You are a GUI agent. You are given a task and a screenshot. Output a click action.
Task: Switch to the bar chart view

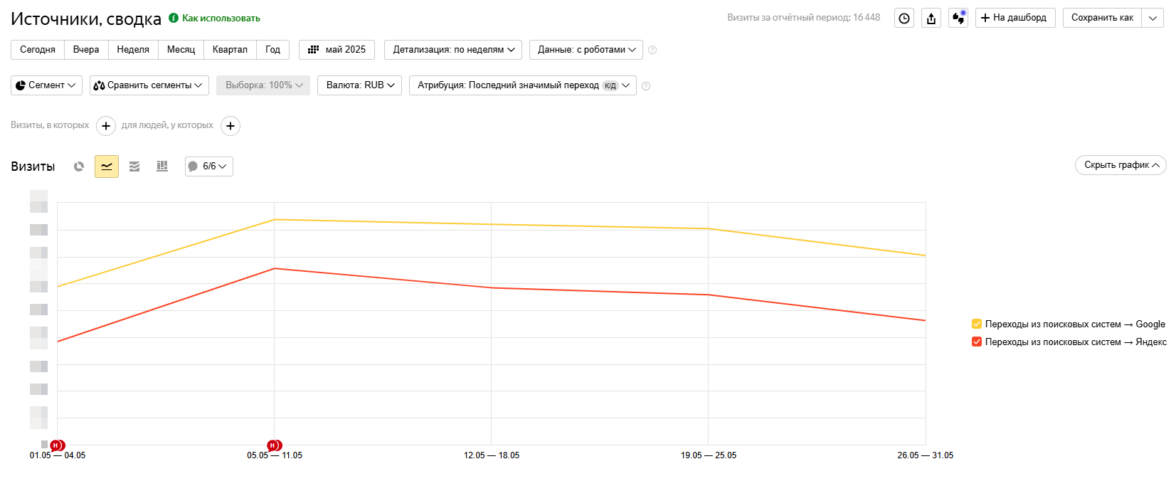coord(162,166)
